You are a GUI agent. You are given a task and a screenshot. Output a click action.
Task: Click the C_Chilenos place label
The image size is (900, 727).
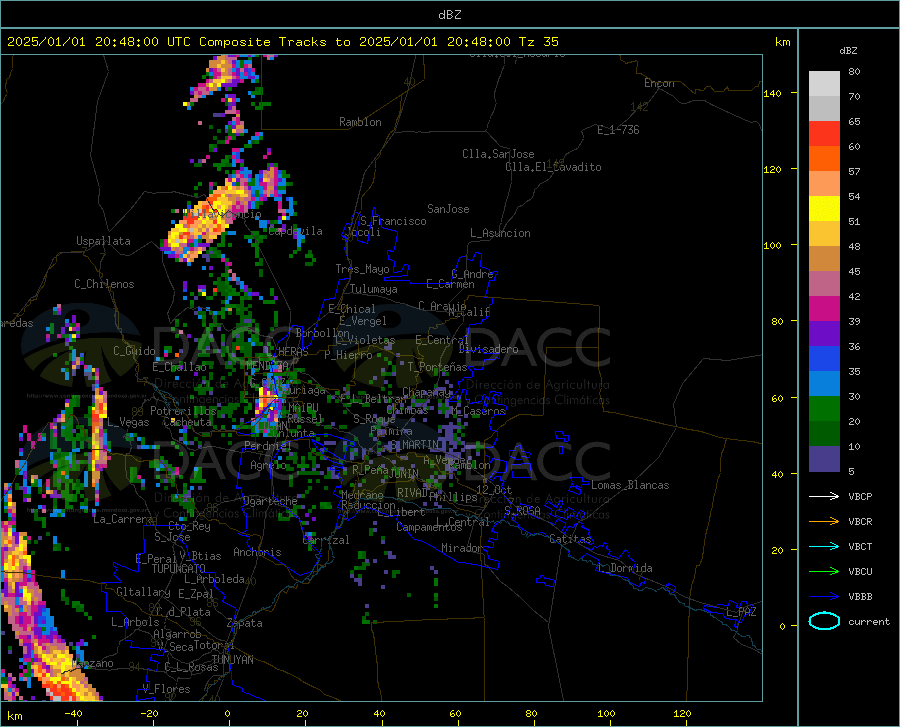point(104,283)
